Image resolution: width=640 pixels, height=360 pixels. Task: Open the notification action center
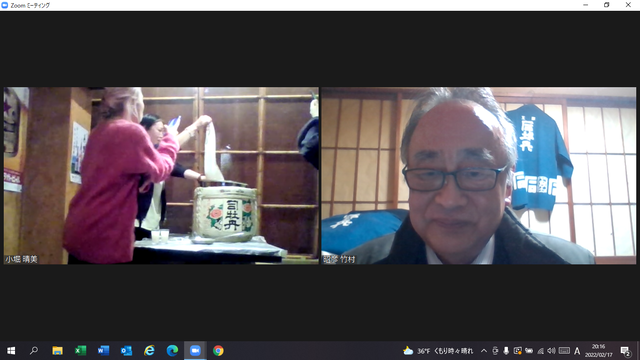click(x=625, y=351)
